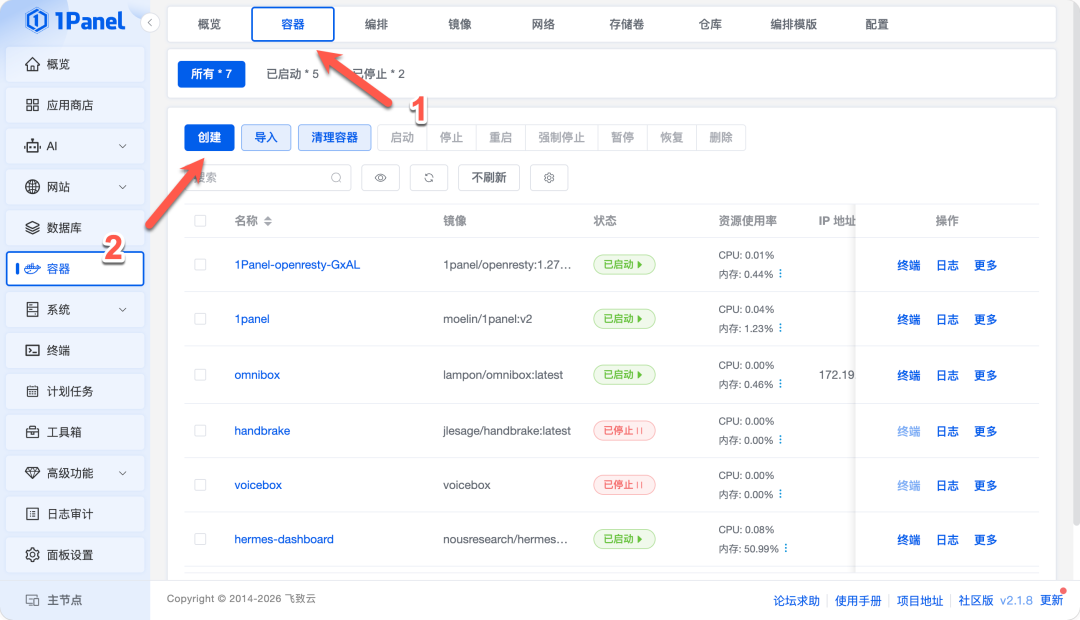Check the omnibox row checkbox
The height and width of the screenshot is (620, 1080).
200,375
